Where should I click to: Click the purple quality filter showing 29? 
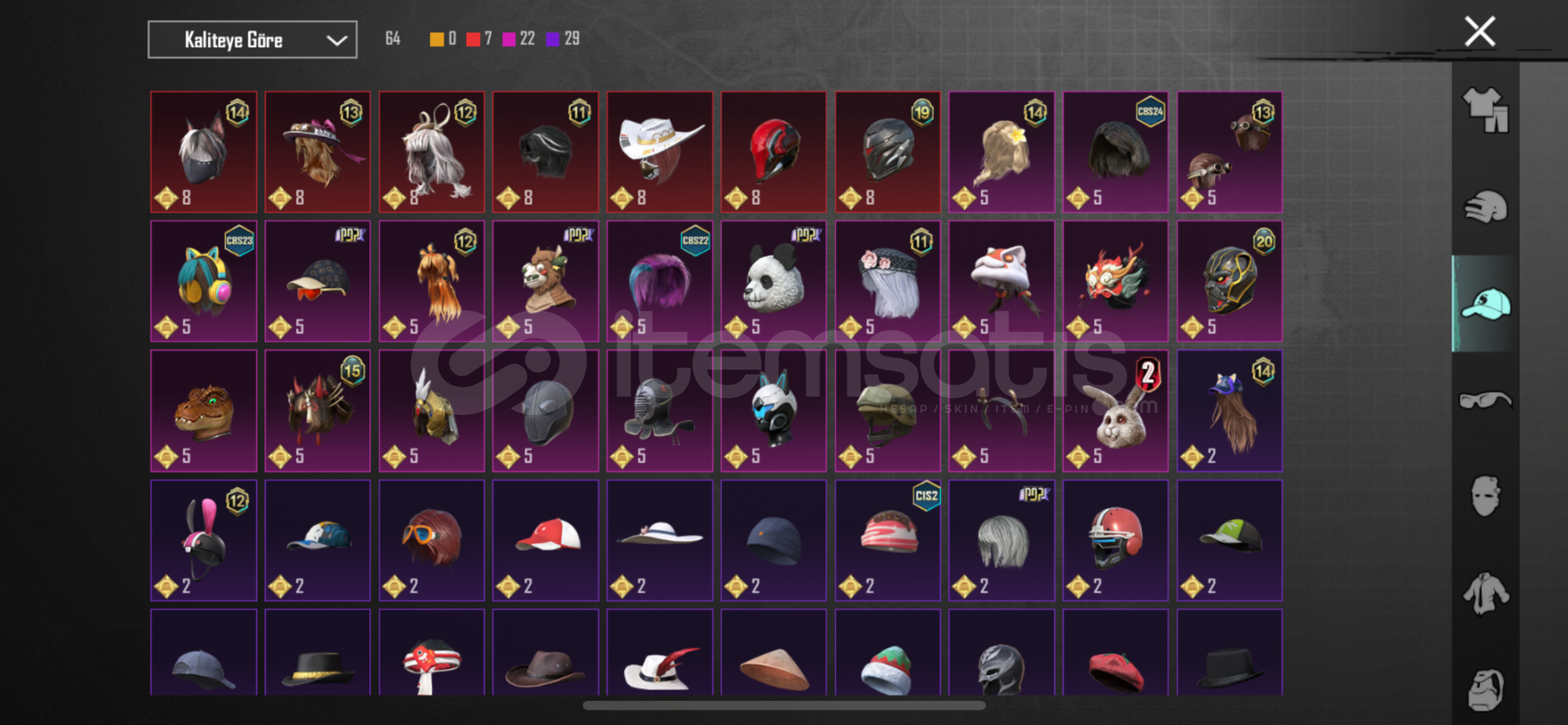point(563,39)
